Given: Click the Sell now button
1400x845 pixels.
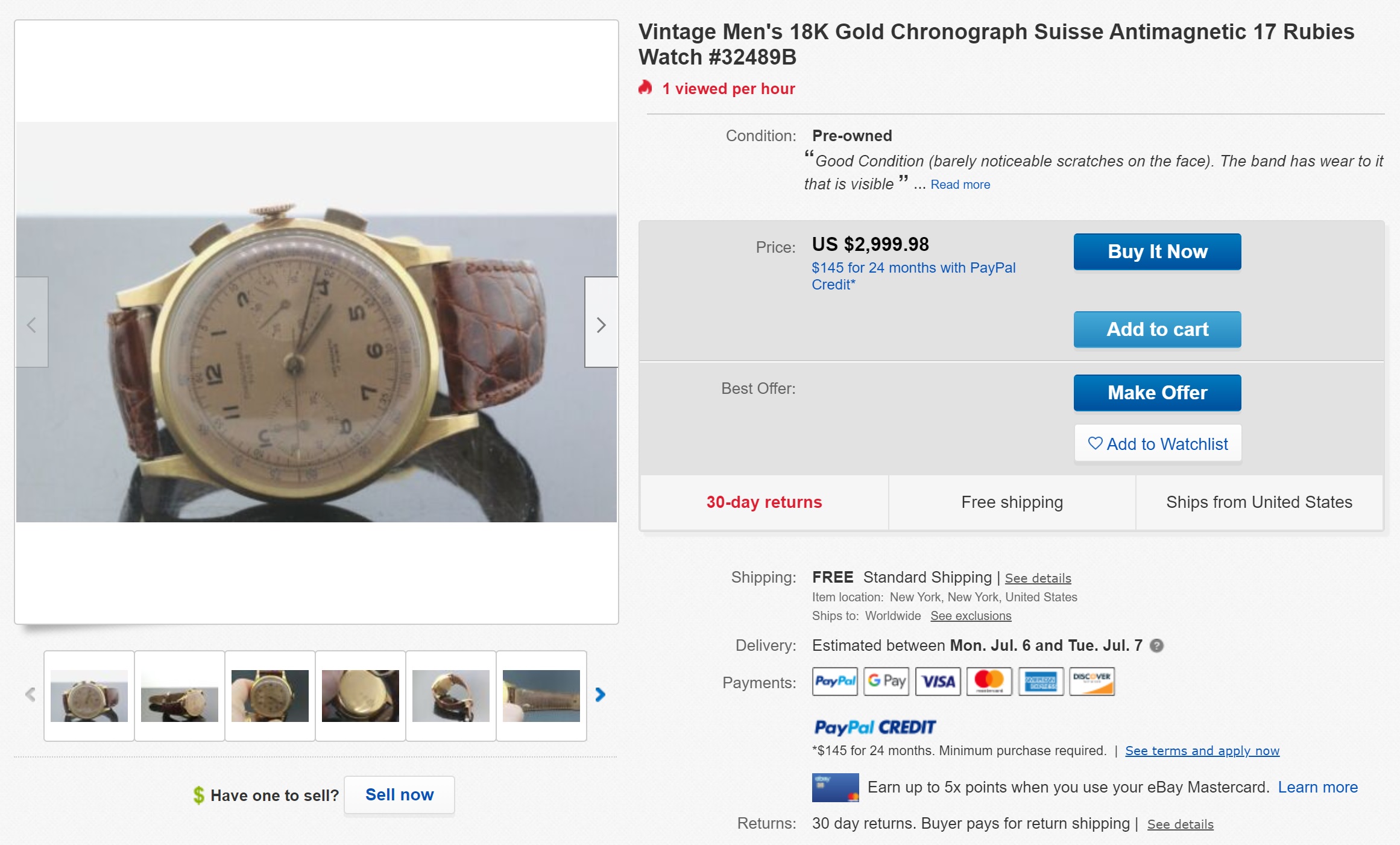Looking at the screenshot, I should 399,795.
